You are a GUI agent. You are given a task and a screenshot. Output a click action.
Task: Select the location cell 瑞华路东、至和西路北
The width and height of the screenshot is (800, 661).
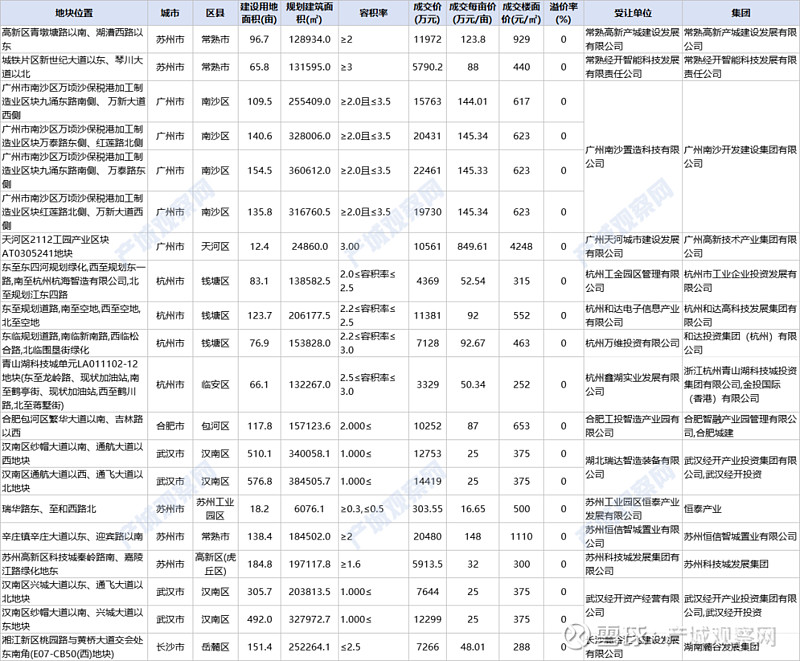coord(74,509)
